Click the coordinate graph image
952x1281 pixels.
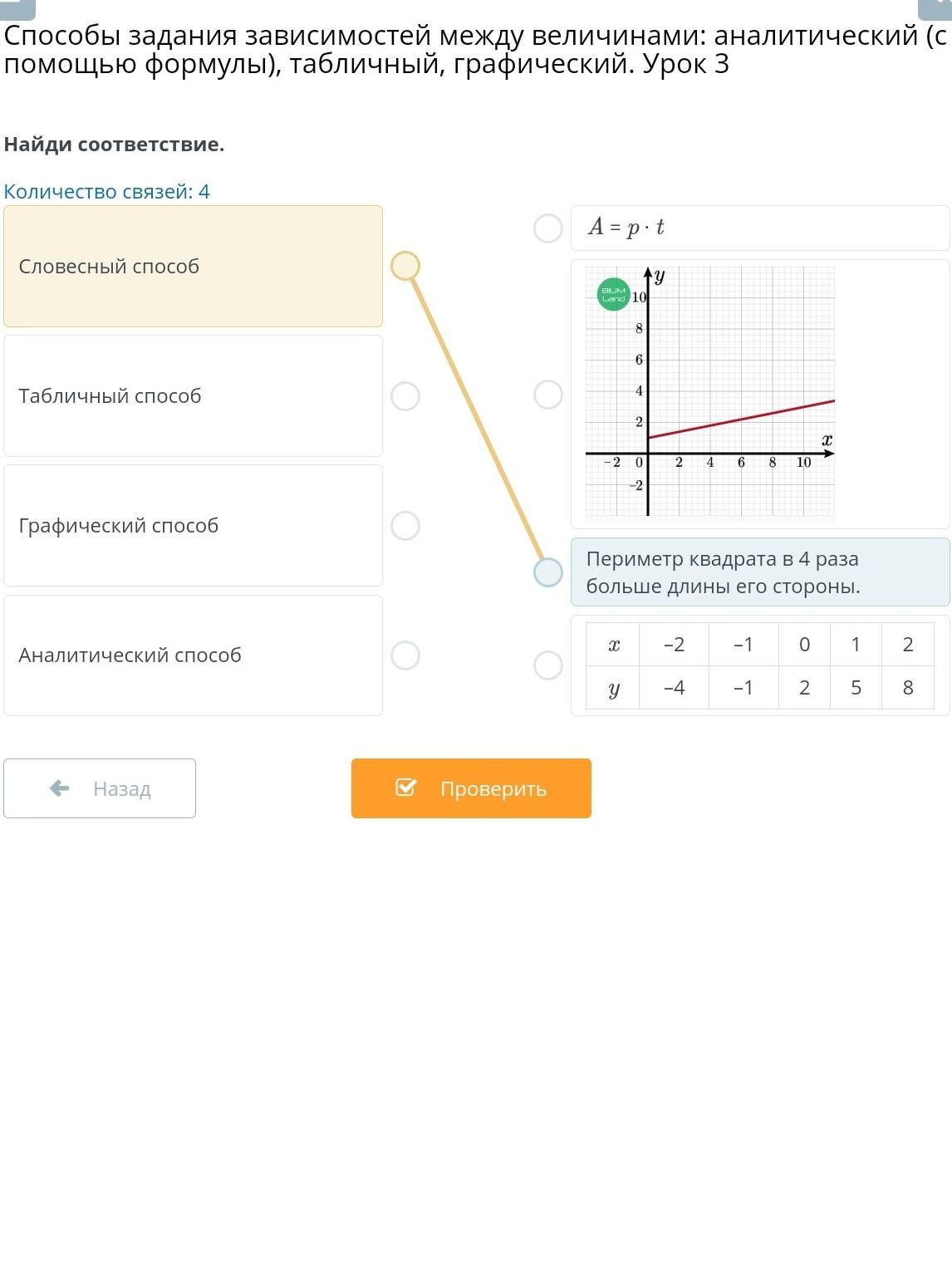pyautogui.click(x=710, y=392)
